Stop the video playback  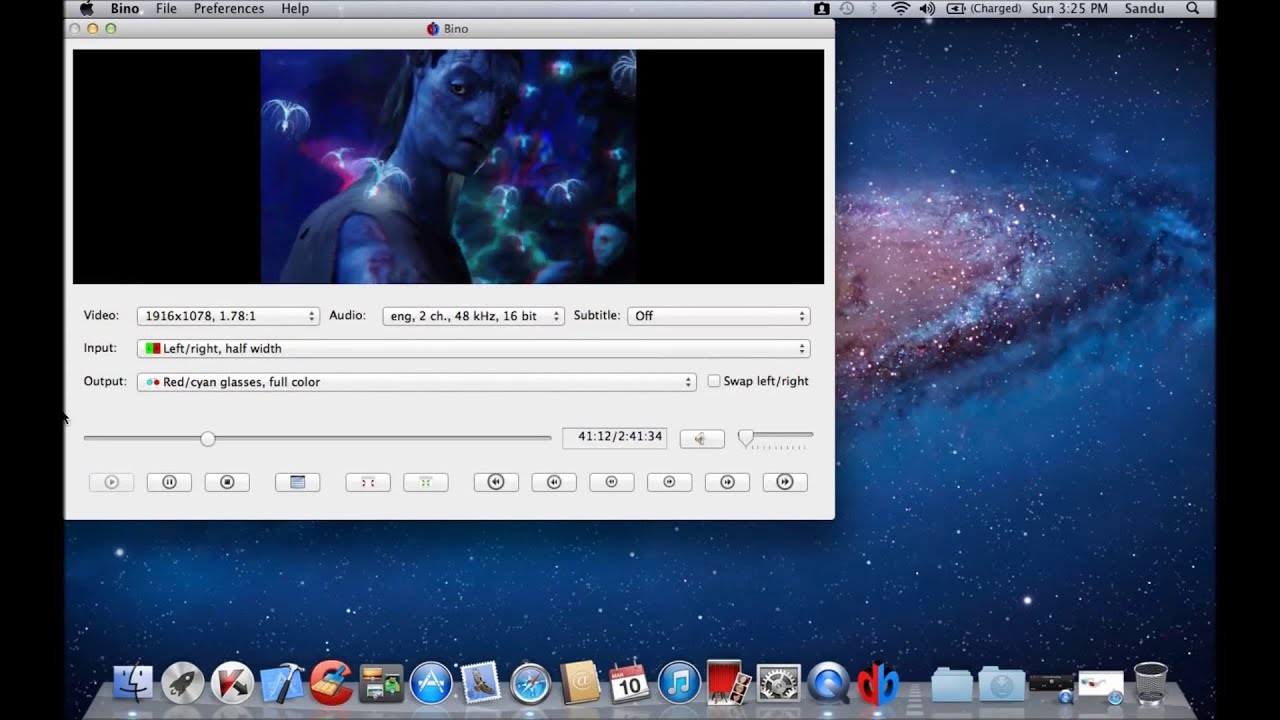pyautogui.click(x=227, y=482)
